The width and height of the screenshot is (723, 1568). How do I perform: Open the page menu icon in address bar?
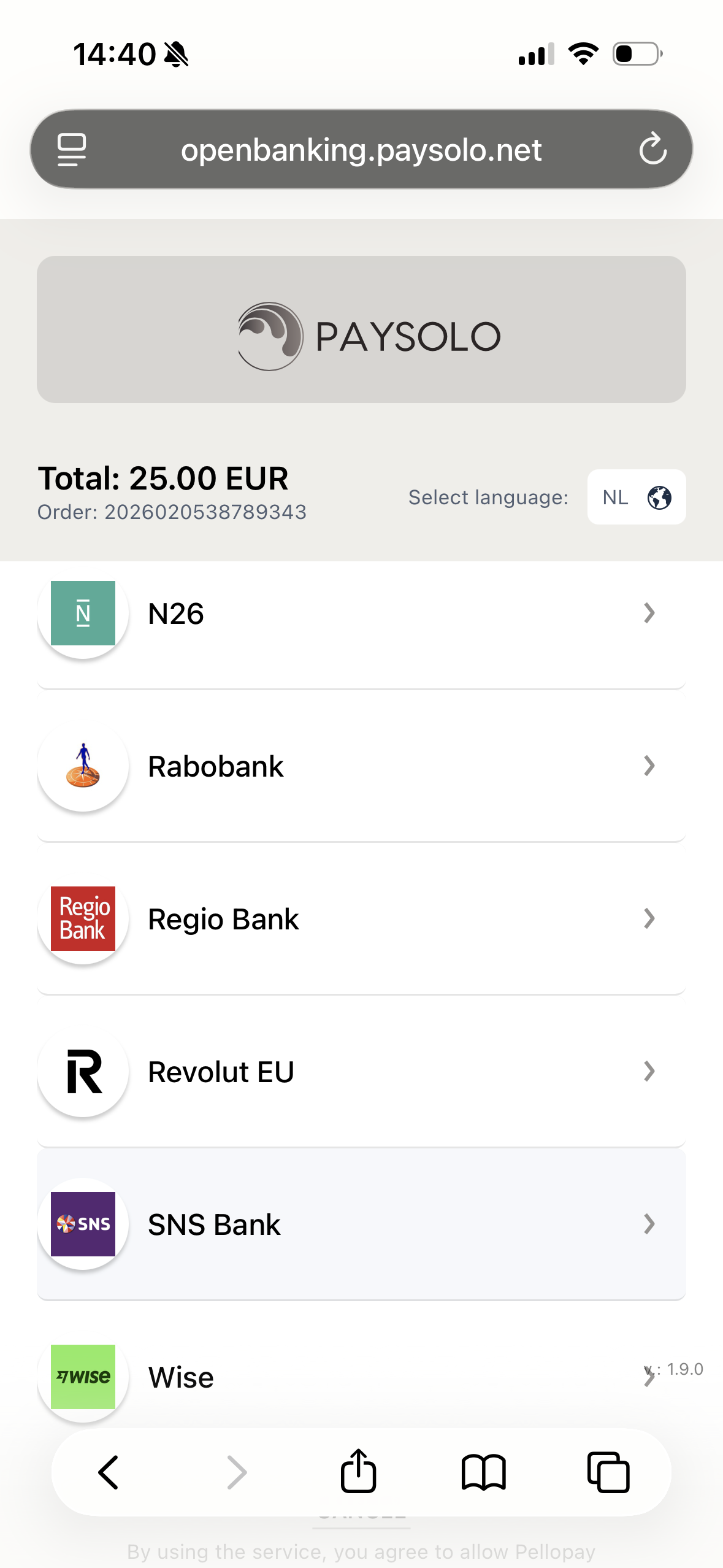[x=72, y=149]
